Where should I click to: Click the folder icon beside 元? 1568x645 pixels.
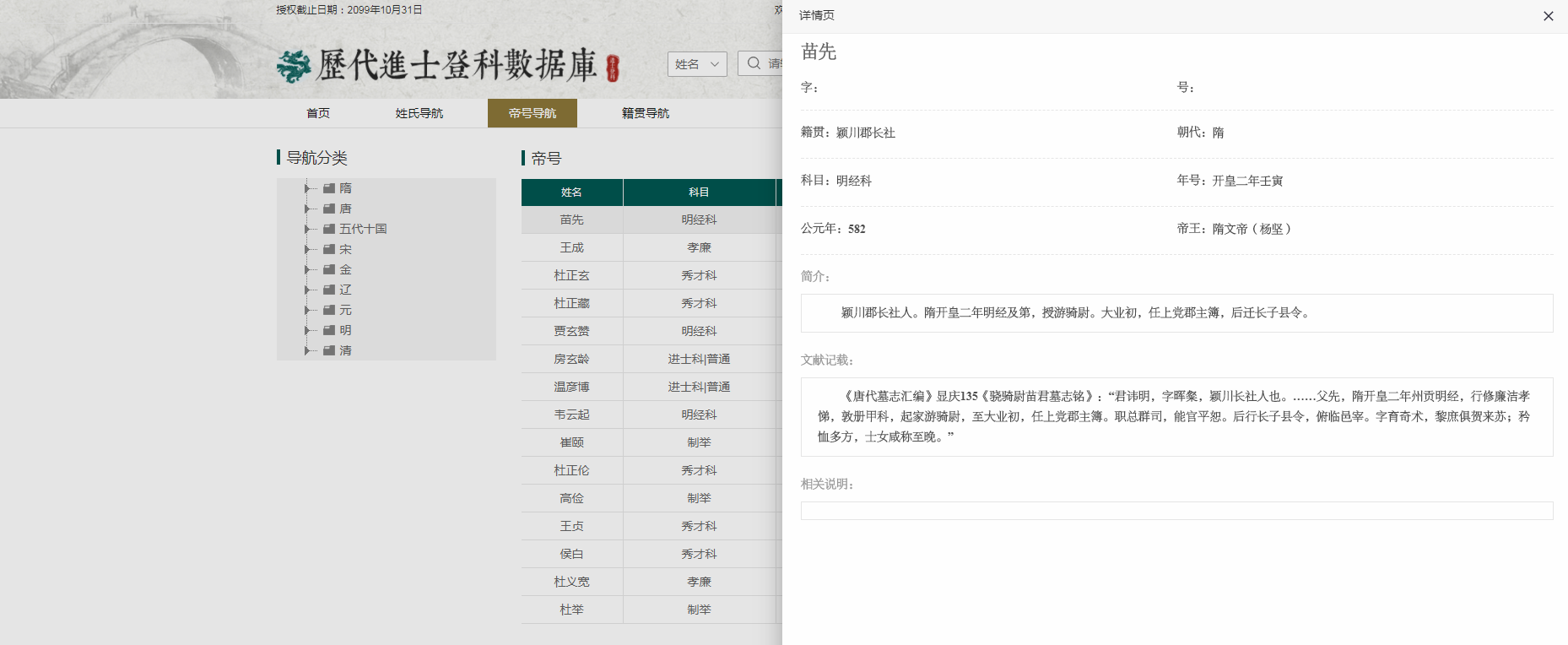pos(329,310)
